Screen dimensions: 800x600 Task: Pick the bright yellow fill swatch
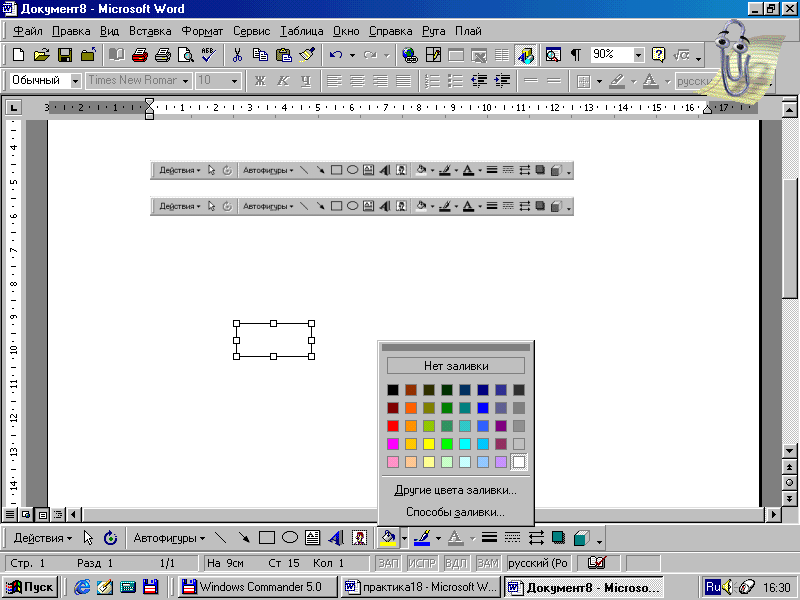pos(429,444)
